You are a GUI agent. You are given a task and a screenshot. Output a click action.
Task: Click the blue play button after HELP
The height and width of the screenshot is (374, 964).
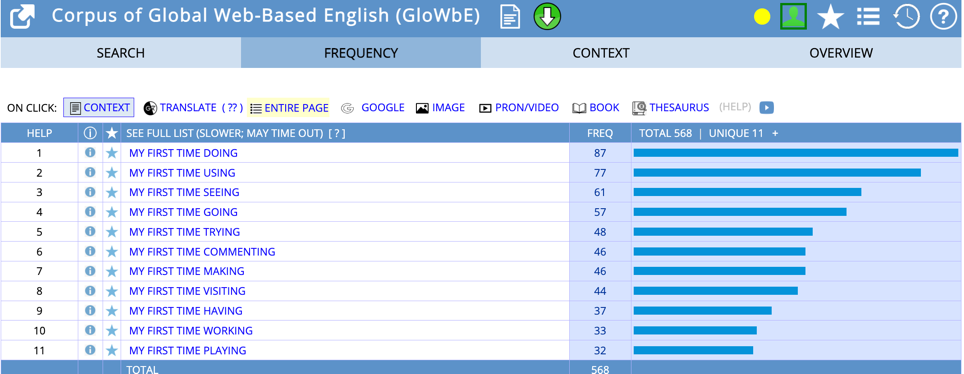[766, 108]
